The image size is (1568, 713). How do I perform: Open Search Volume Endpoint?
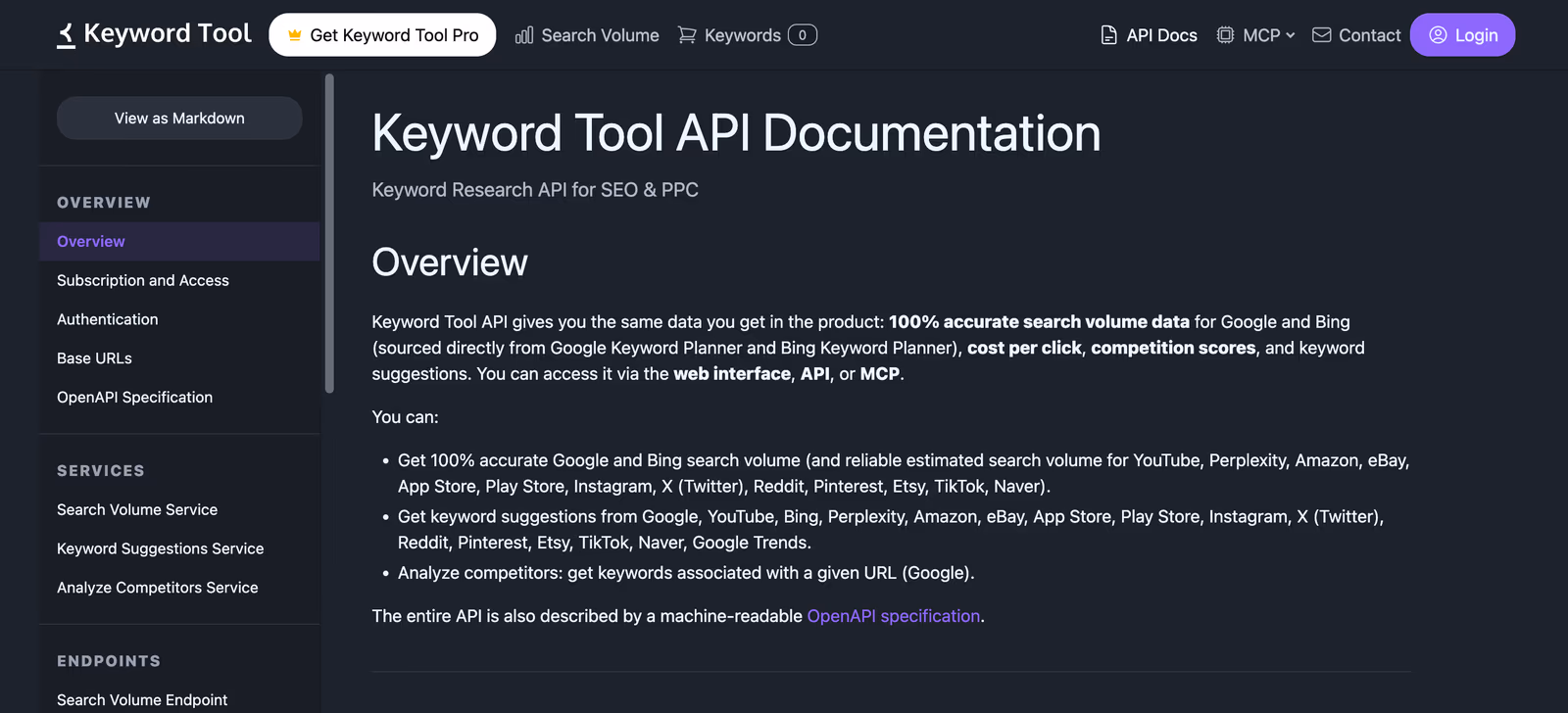point(142,699)
